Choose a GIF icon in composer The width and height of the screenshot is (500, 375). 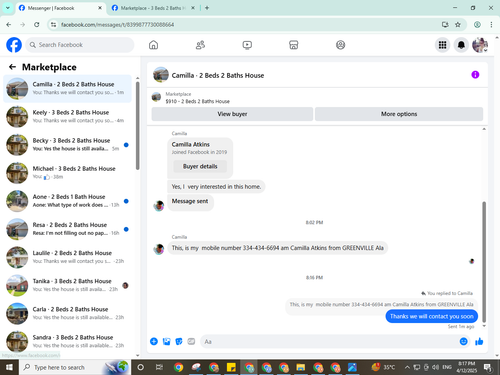click(191, 341)
